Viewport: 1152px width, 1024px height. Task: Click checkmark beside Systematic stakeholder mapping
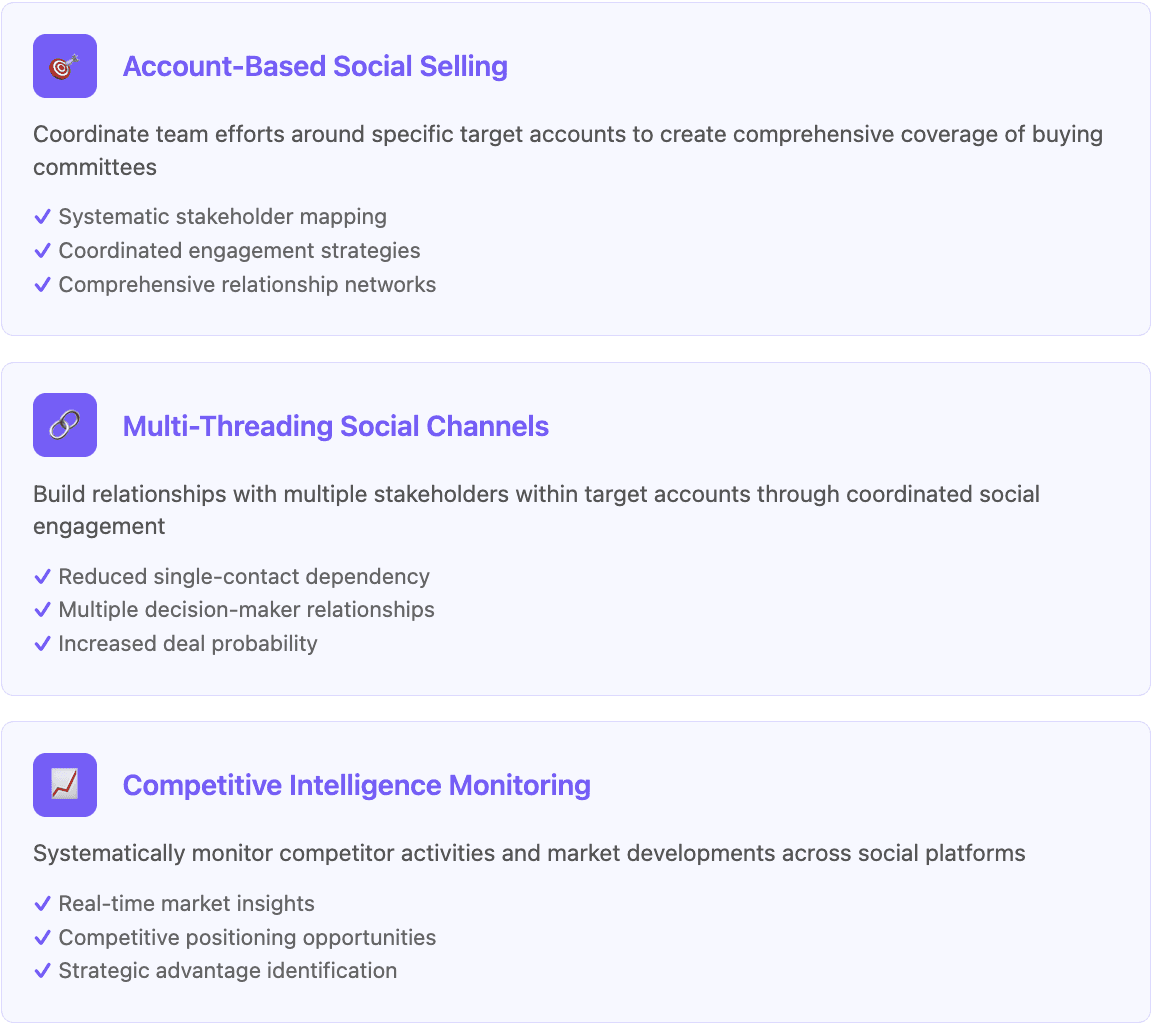[x=43, y=217]
